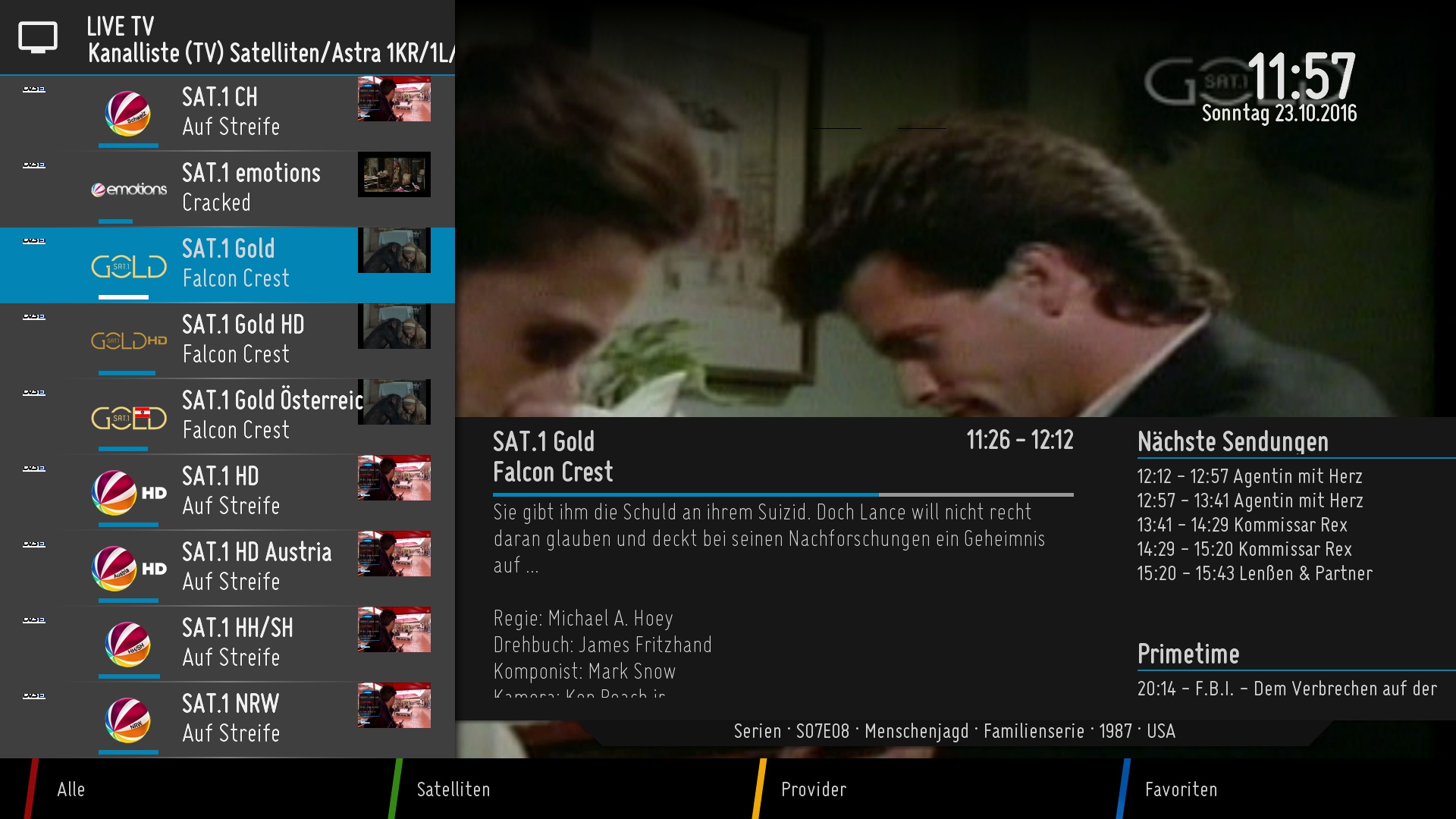
Task: Click the SAT.1 NRW channel logo
Action: (x=127, y=720)
